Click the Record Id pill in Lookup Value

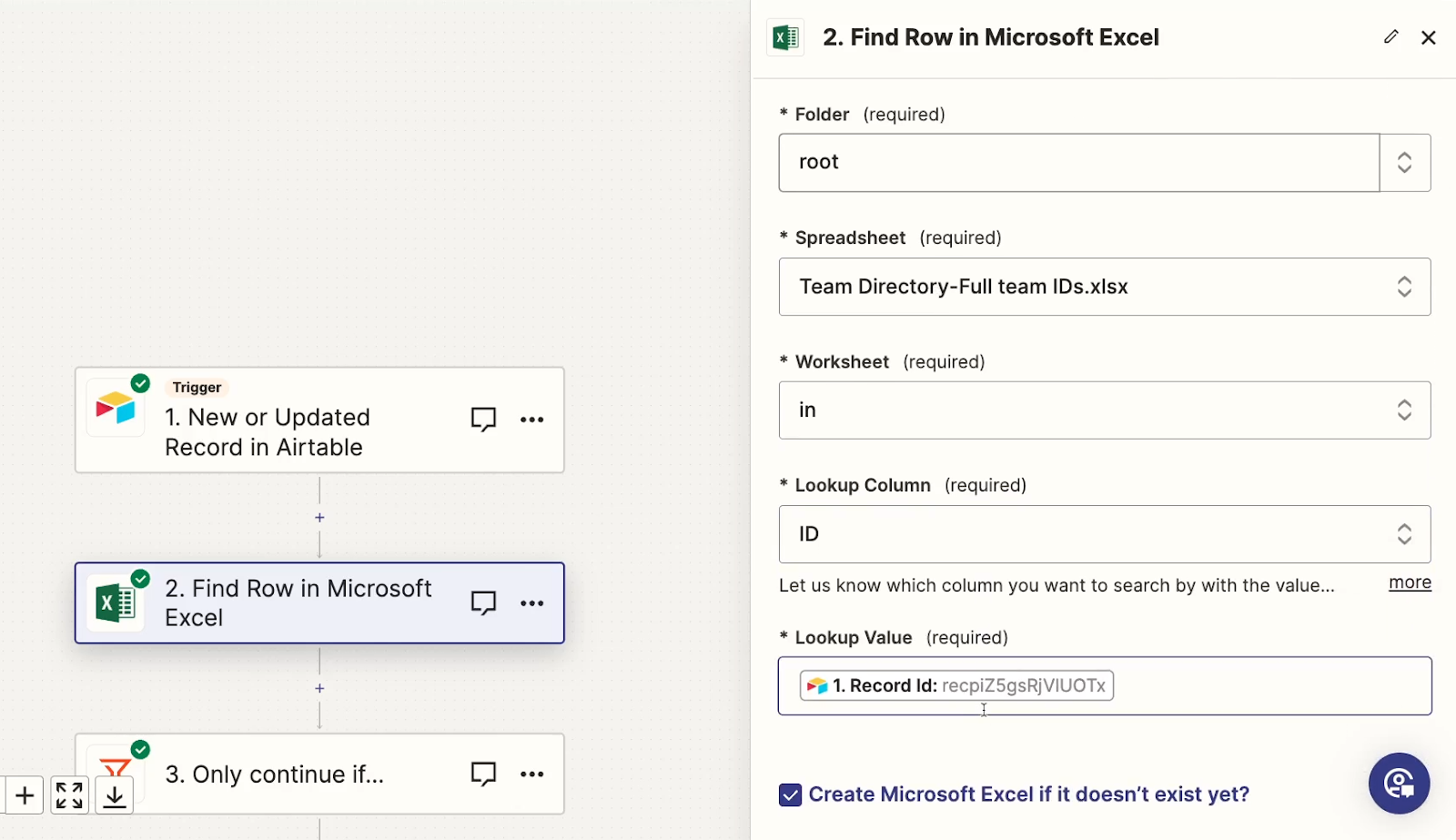956,685
